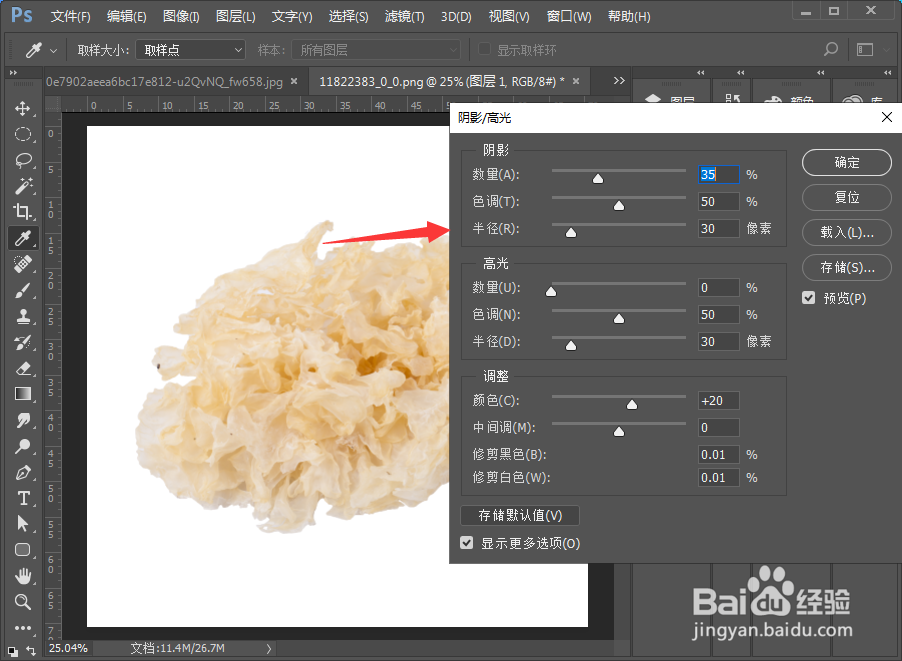Click the Reset (复位) button
This screenshot has height=661, width=902.
point(847,198)
